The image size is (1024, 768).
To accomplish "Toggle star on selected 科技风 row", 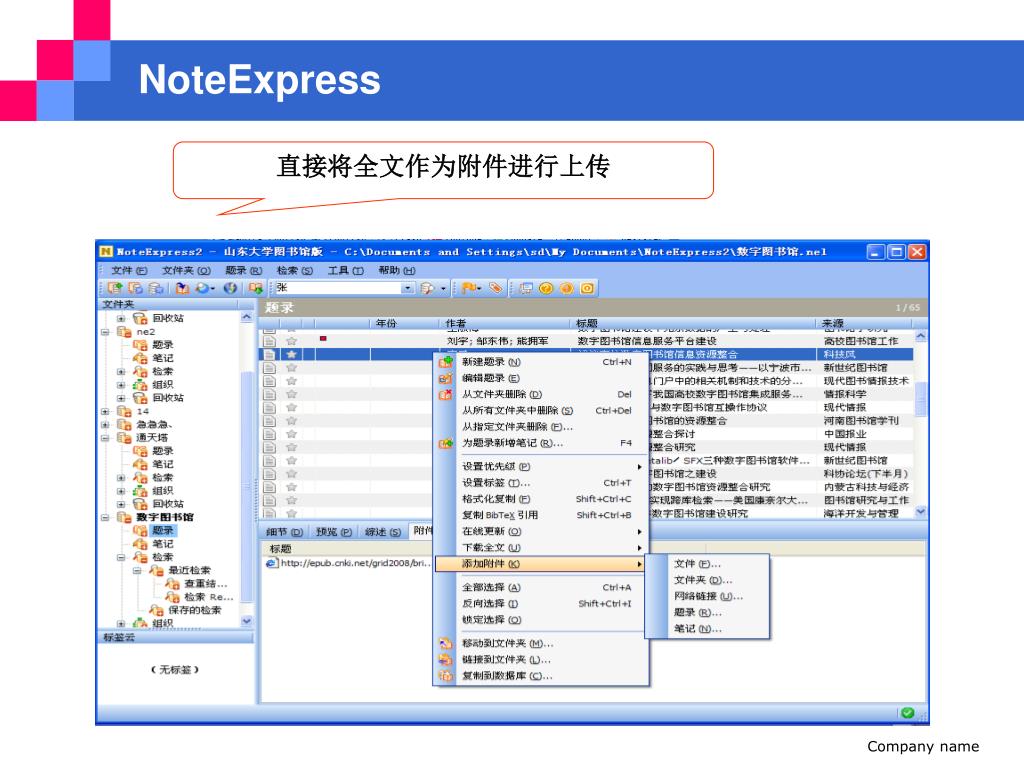I will coord(291,354).
